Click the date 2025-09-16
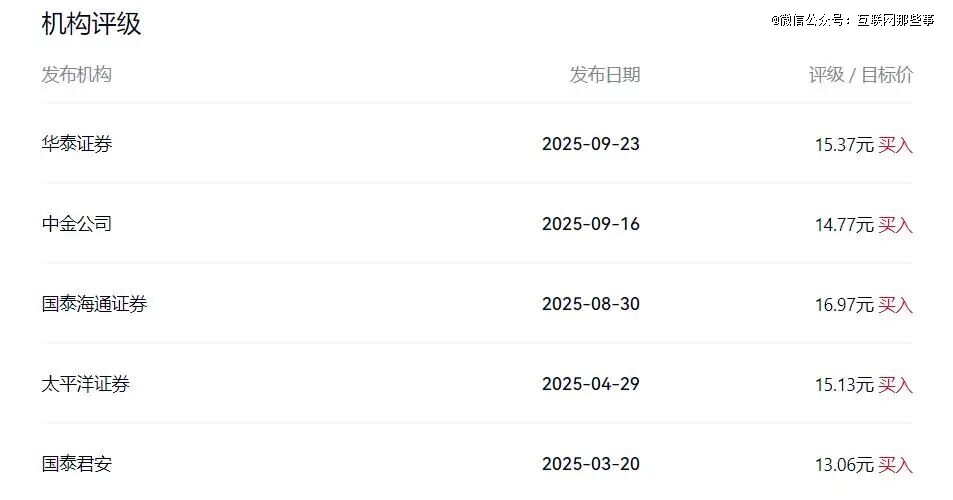This screenshot has height=500, width=953. click(590, 224)
